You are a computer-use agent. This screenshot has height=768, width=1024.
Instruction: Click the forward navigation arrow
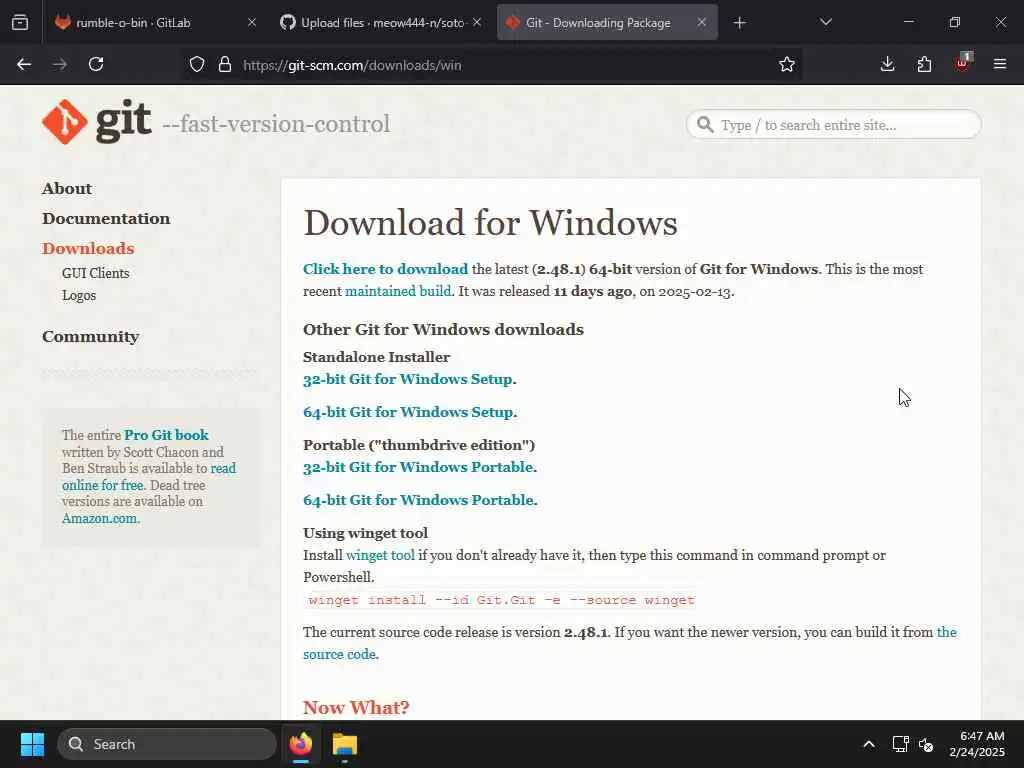[60, 65]
